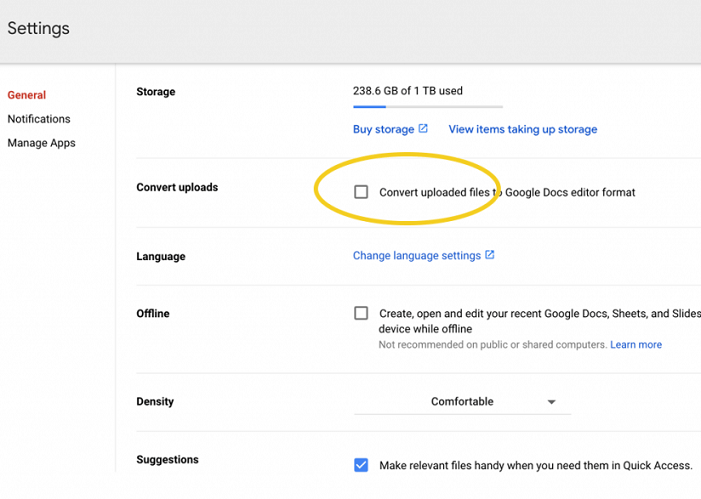Image resolution: width=701 pixels, height=499 pixels.
Task: Open the Manage Apps section
Action: (x=41, y=143)
